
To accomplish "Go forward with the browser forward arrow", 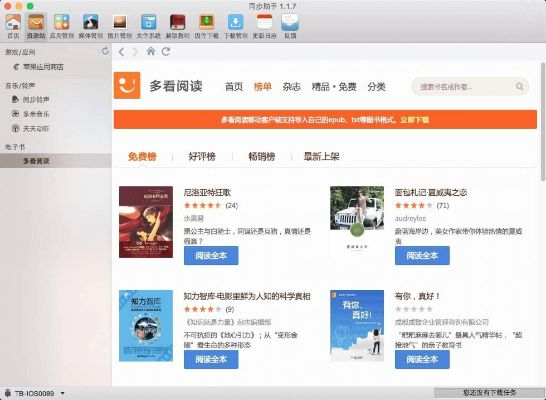I will 135,52.
